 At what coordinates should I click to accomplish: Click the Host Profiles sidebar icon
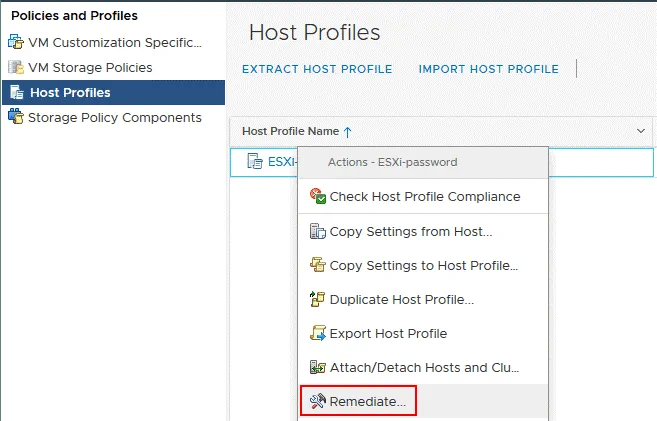[15, 93]
